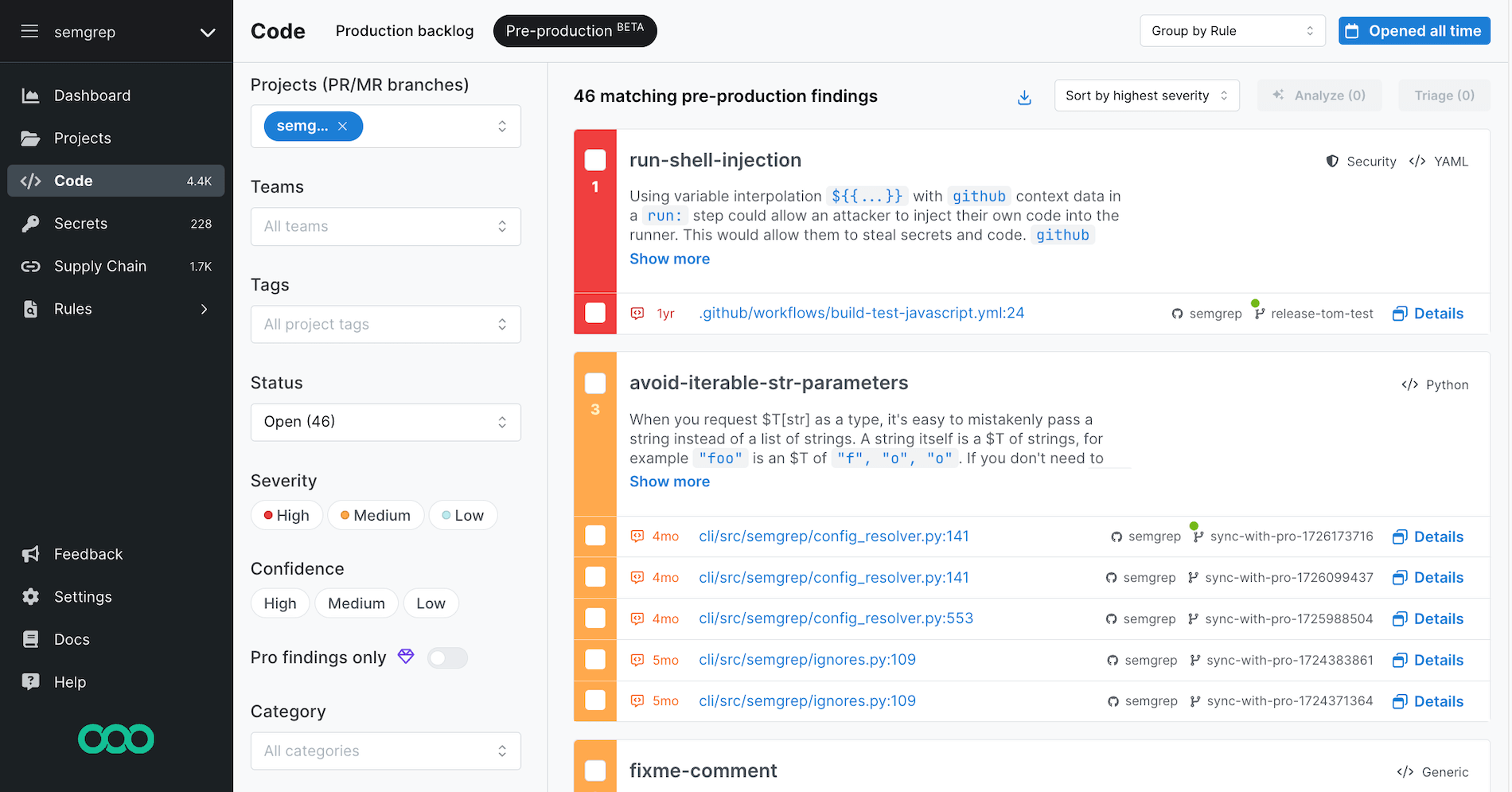Screen dimensions: 1512x792
Task: Open Secrets in the sidebar
Action: (x=116, y=224)
